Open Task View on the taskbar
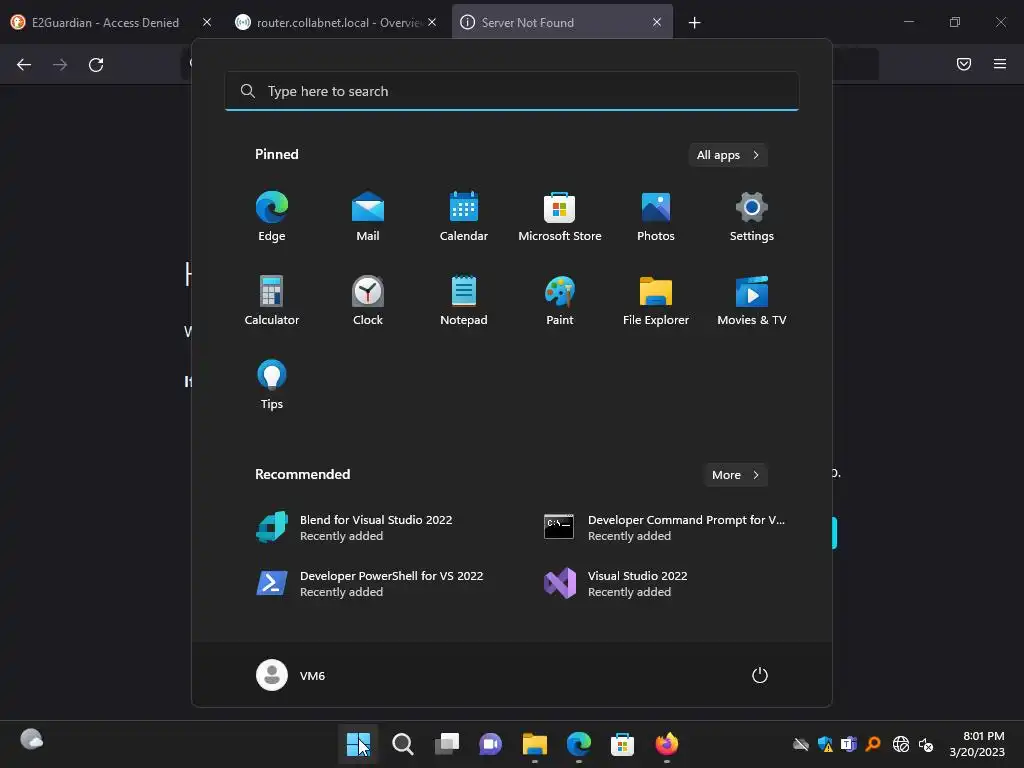This screenshot has height=768, width=1024. pos(447,744)
